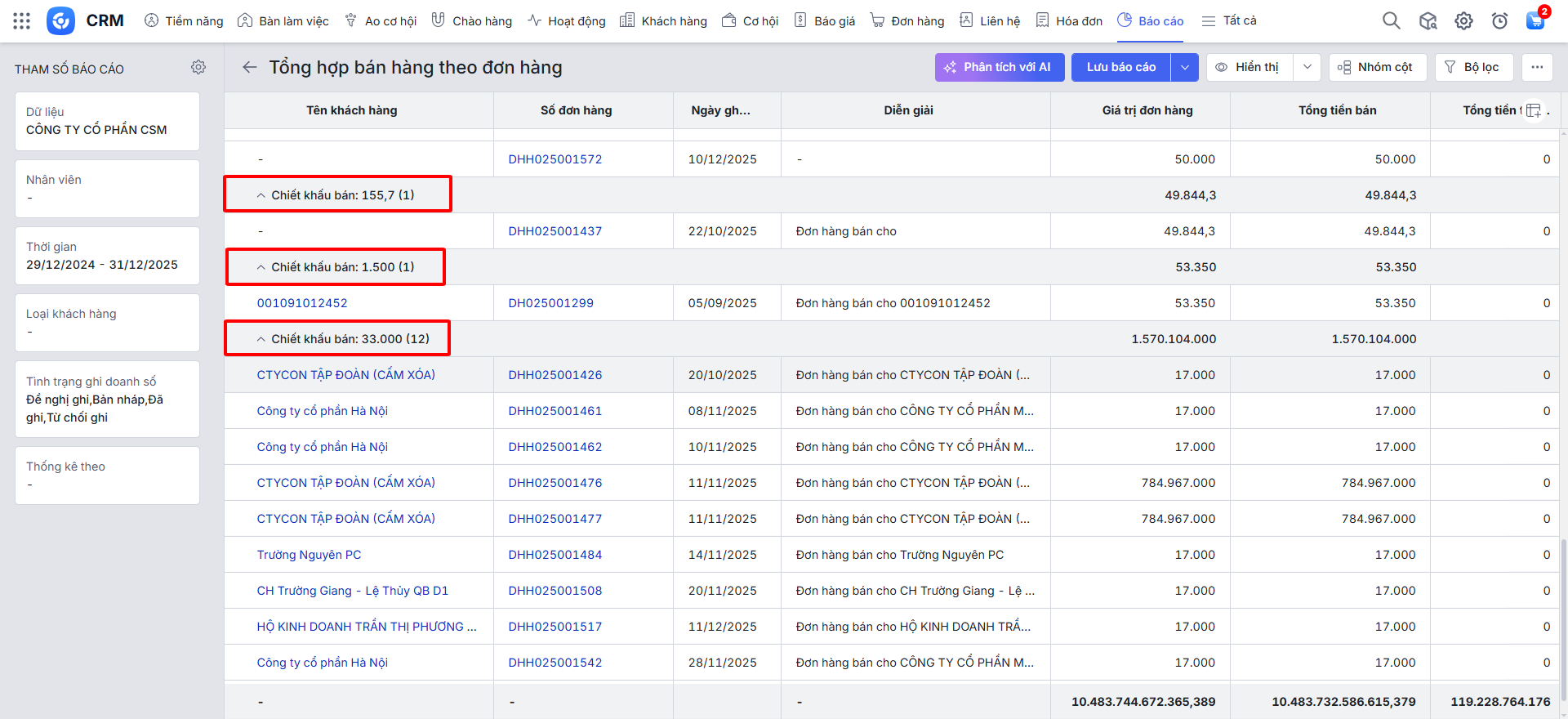The image size is (1568, 719).
Task: Collapse the Chiết khấu bán: 1.500 group
Action: (x=261, y=267)
